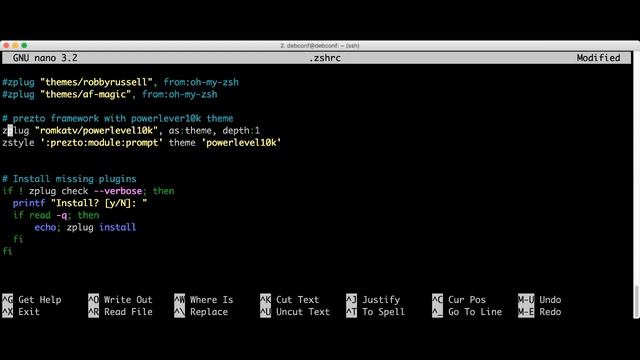Click the 'powerlevel10k' quoted string on zstyle line

click(241, 143)
